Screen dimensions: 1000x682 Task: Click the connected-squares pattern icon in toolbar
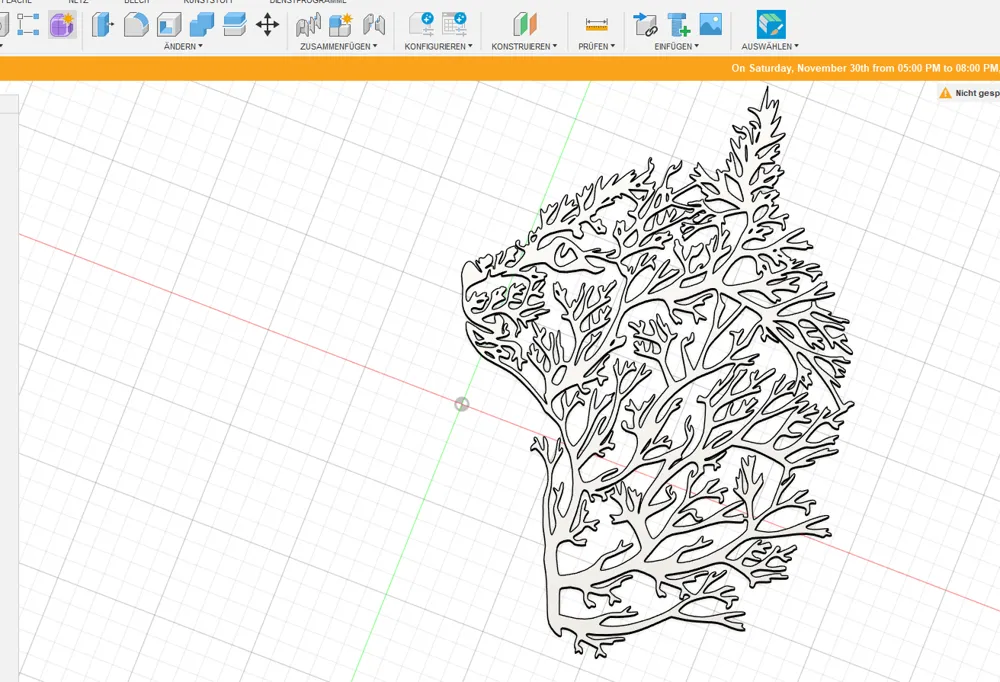27,24
